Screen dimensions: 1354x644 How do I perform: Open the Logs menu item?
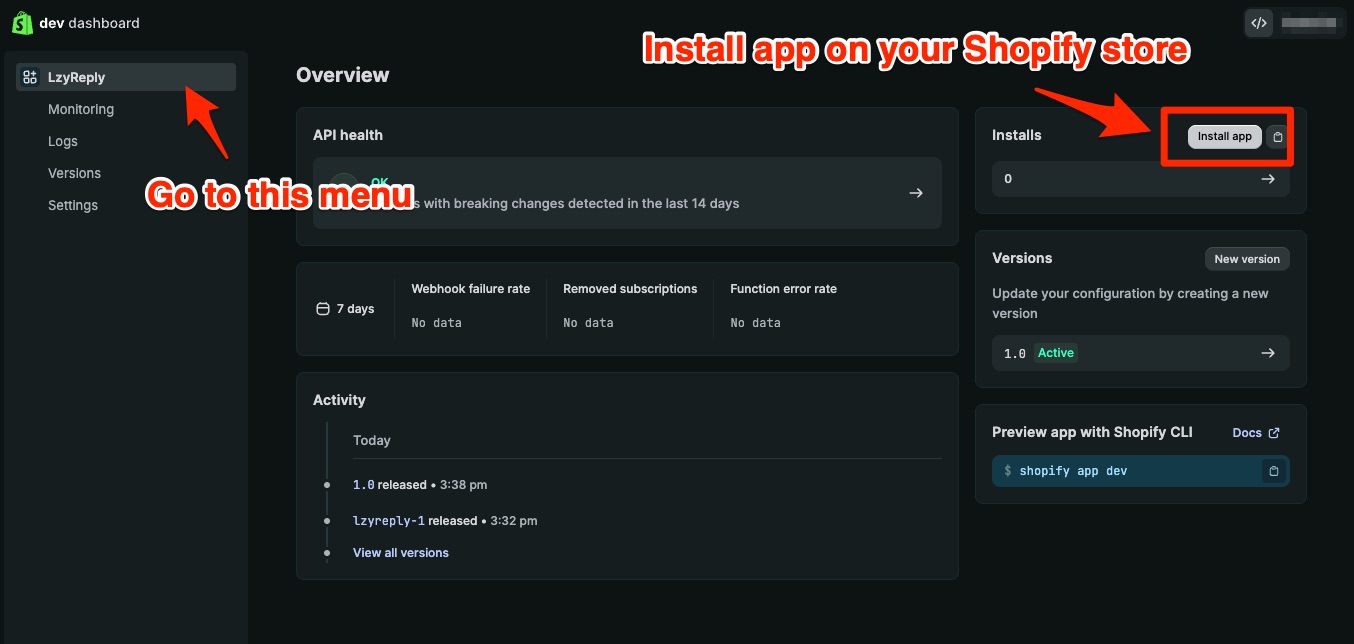point(63,141)
